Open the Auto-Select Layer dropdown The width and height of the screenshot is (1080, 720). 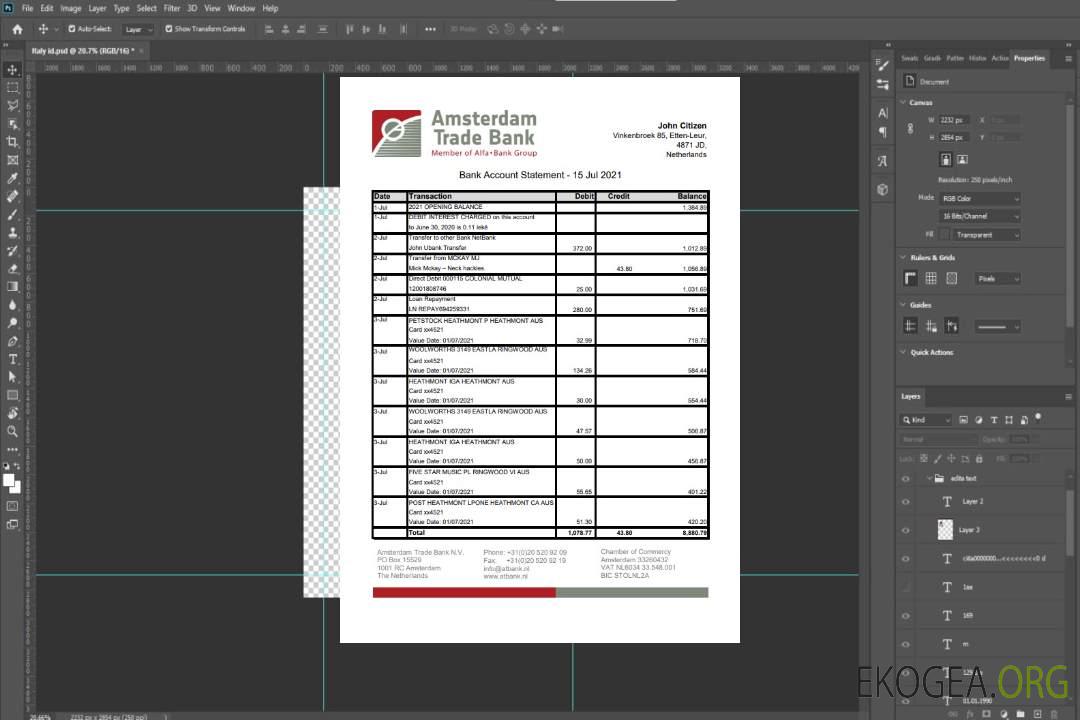click(138, 29)
